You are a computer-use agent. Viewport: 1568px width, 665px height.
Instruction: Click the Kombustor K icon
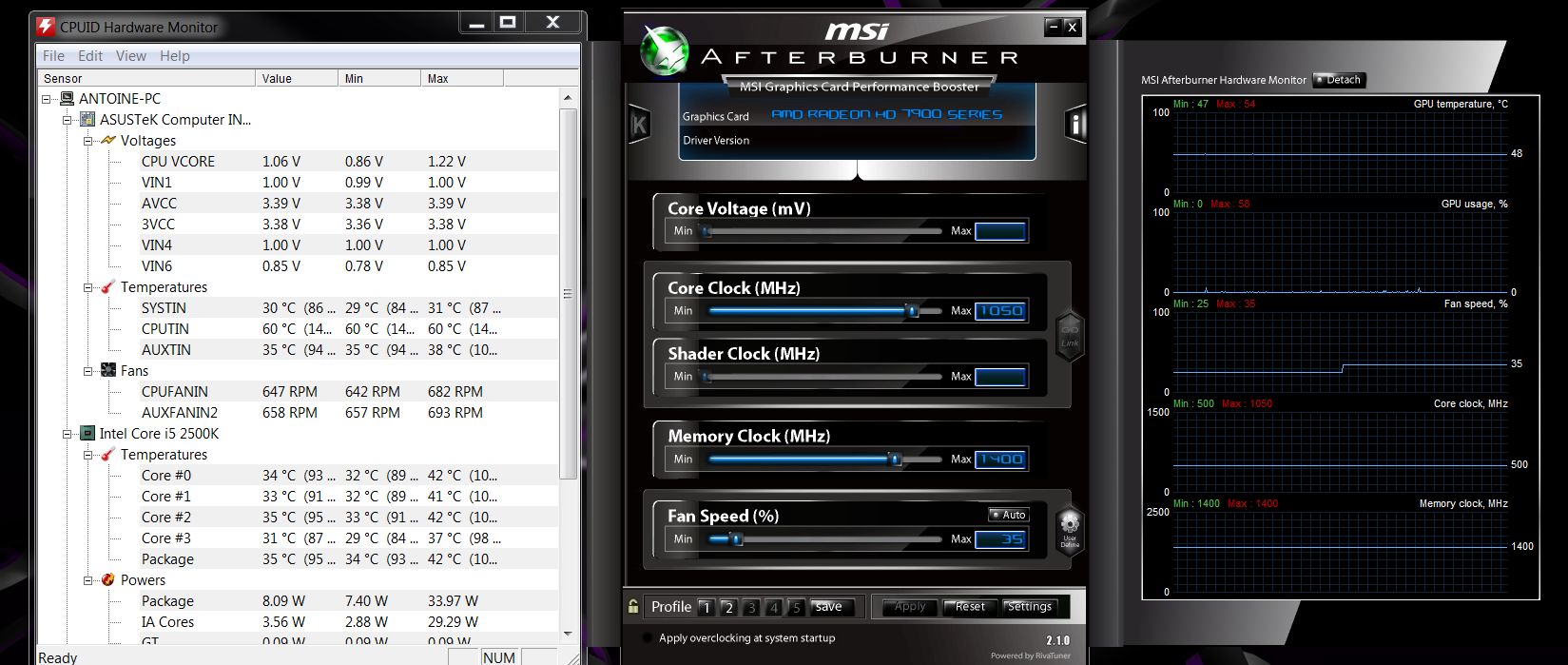pyautogui.click(x=639, y=124)
